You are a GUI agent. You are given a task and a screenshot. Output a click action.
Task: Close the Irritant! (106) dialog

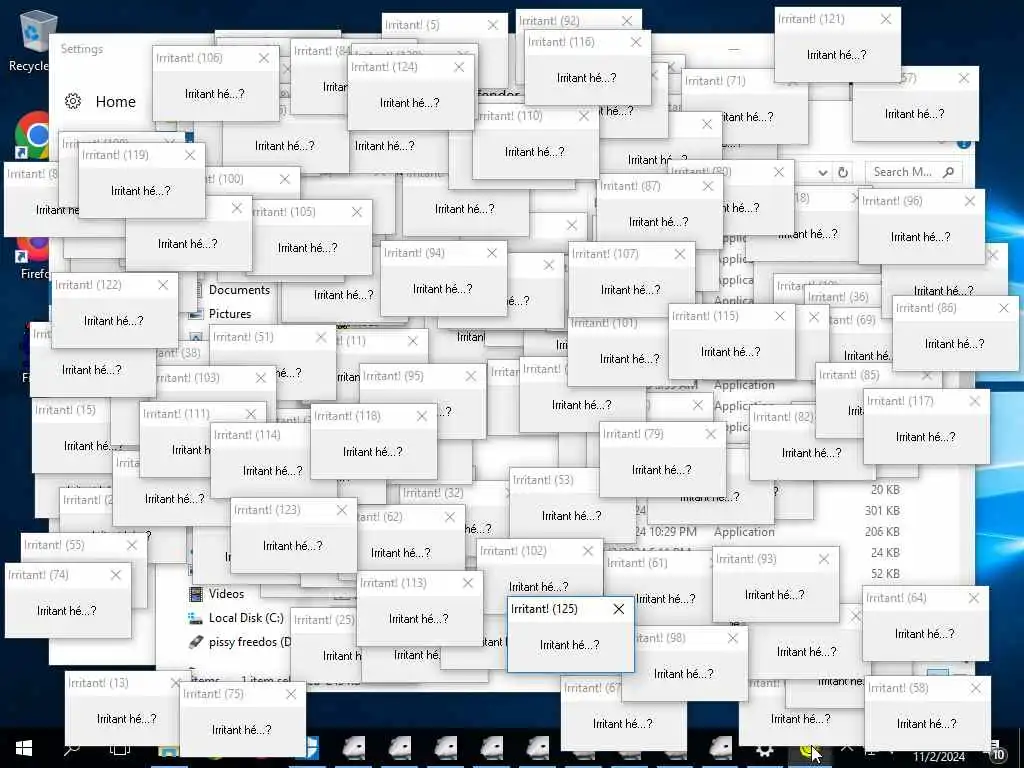pyautogui.click(x=264, y=58)
